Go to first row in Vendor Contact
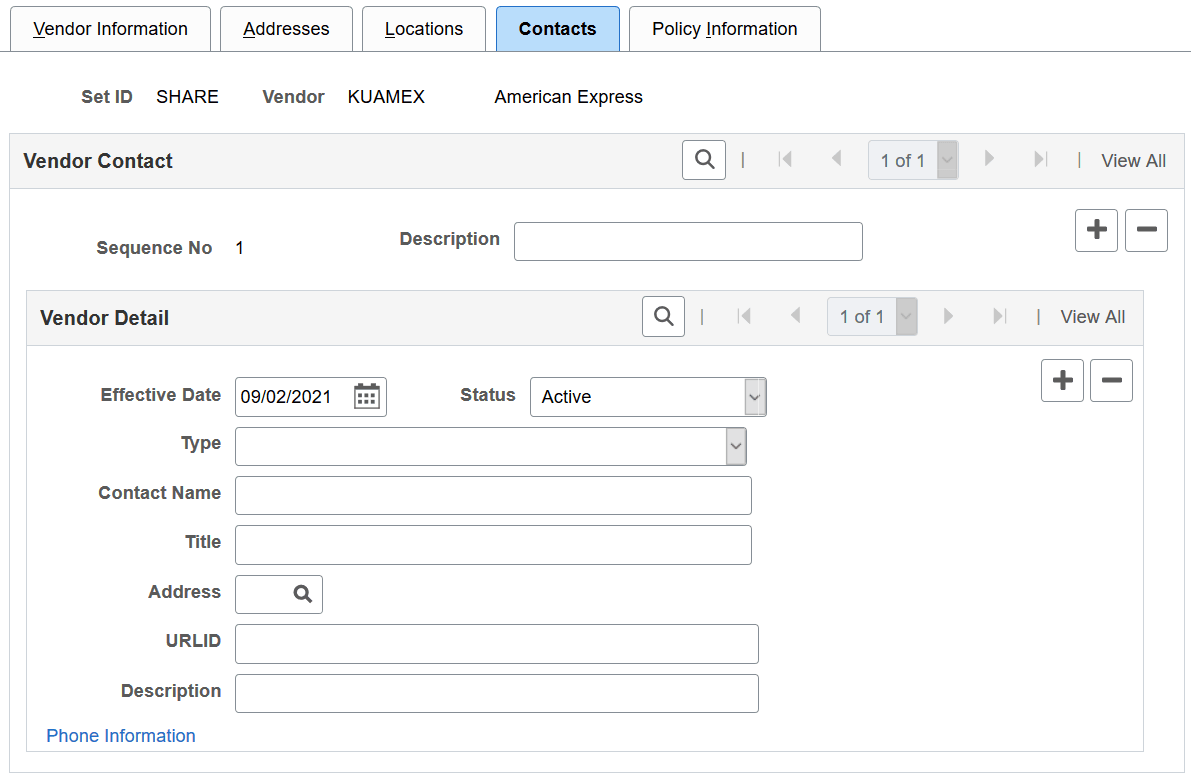 [x=785, y=160]
